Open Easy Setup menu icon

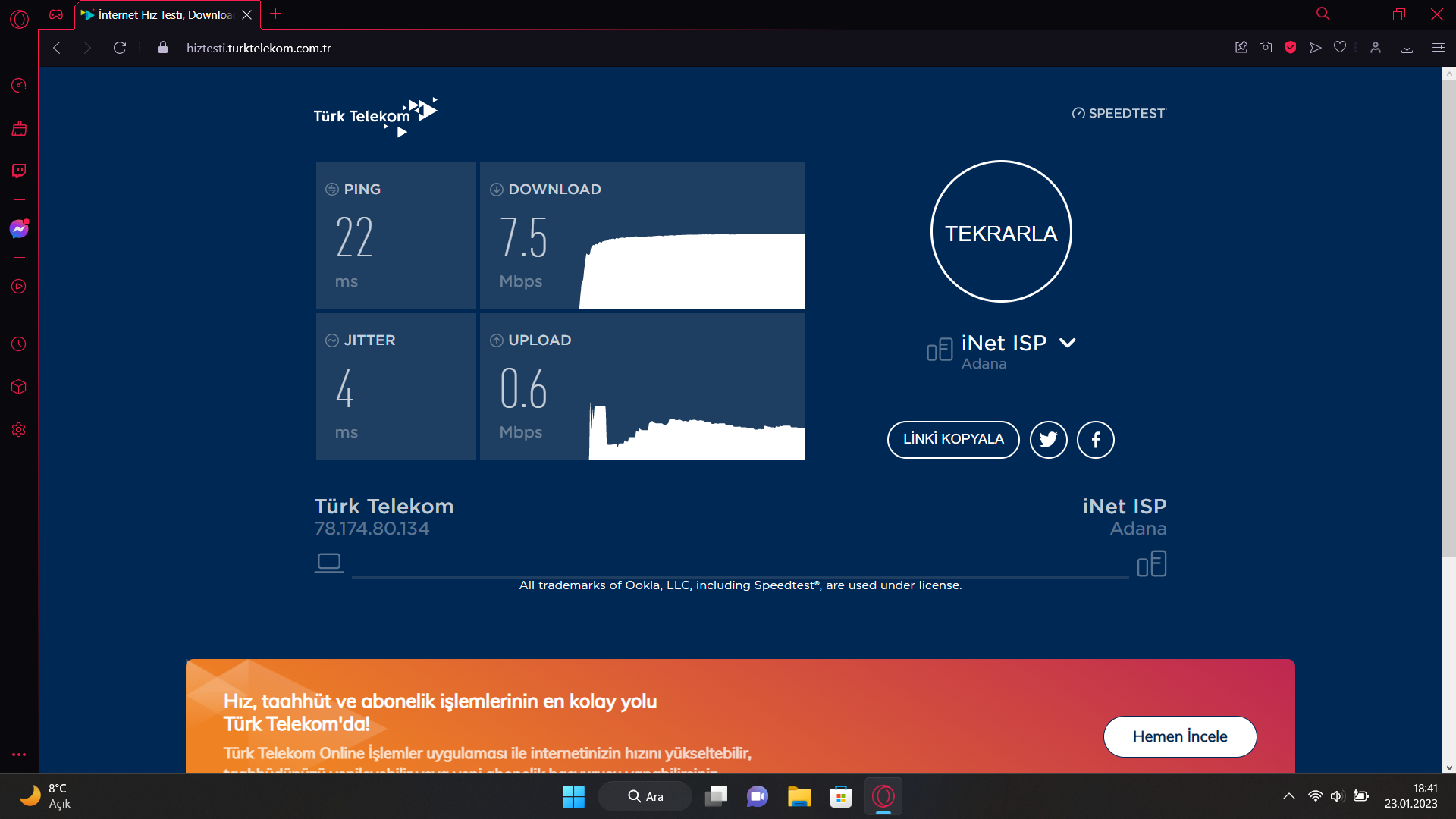1438,48
